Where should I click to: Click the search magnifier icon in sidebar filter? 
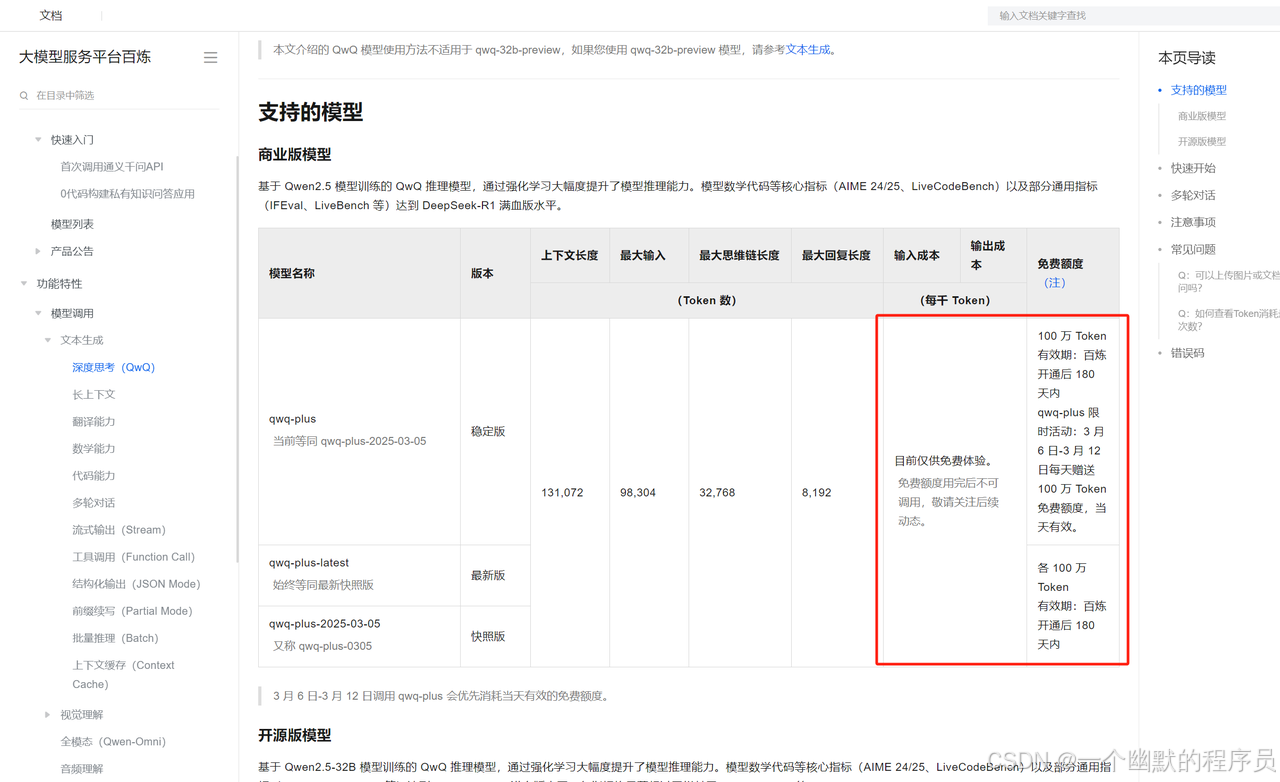point(24,96)
